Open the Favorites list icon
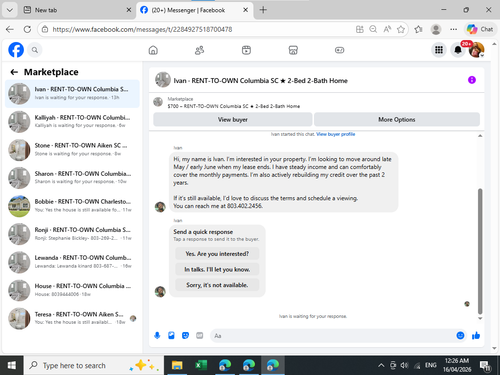The width and height of the screenshot is (500, 375). coord(418,29)
